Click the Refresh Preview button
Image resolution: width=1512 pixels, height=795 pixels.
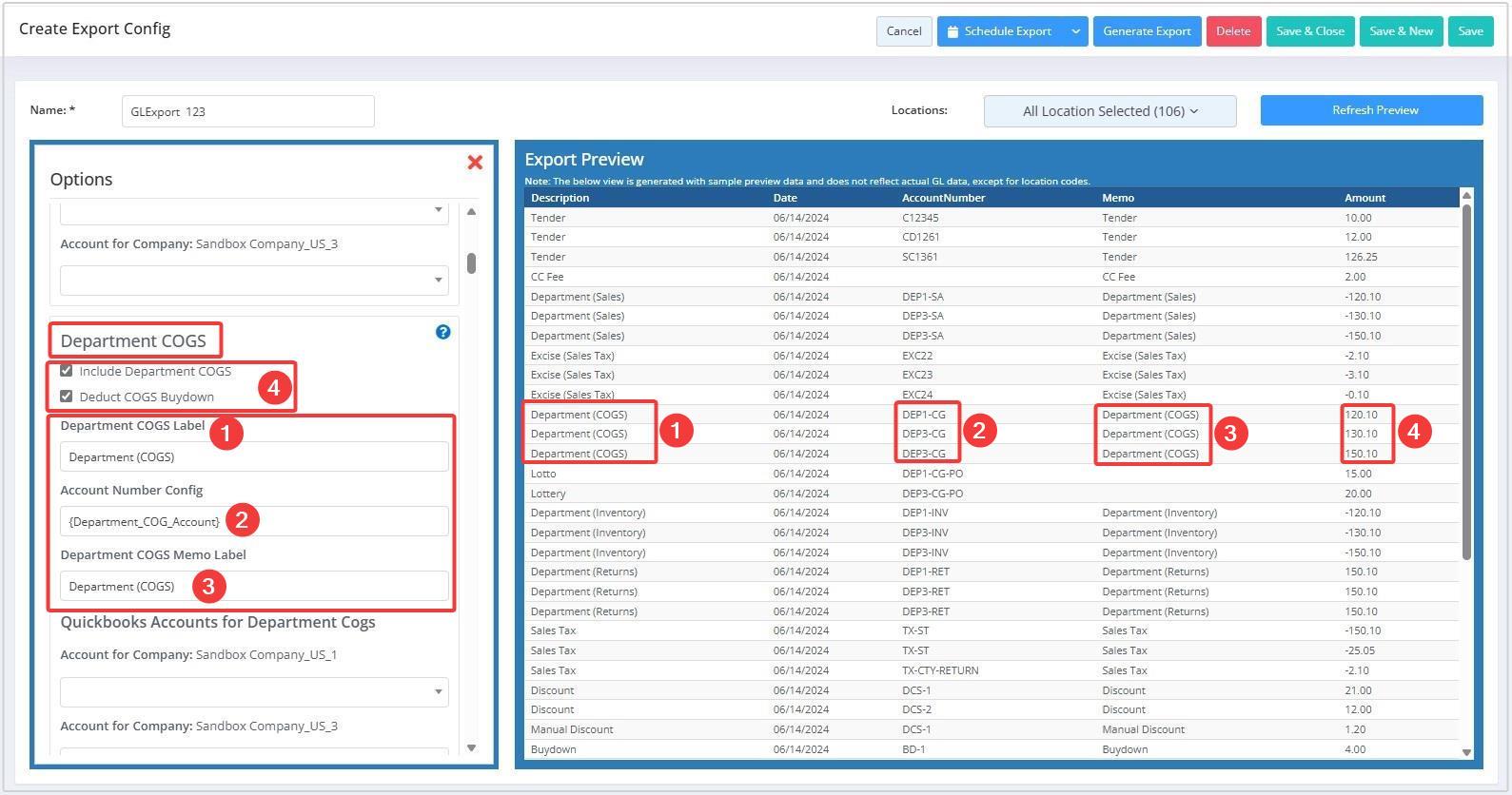point(1371,110)
